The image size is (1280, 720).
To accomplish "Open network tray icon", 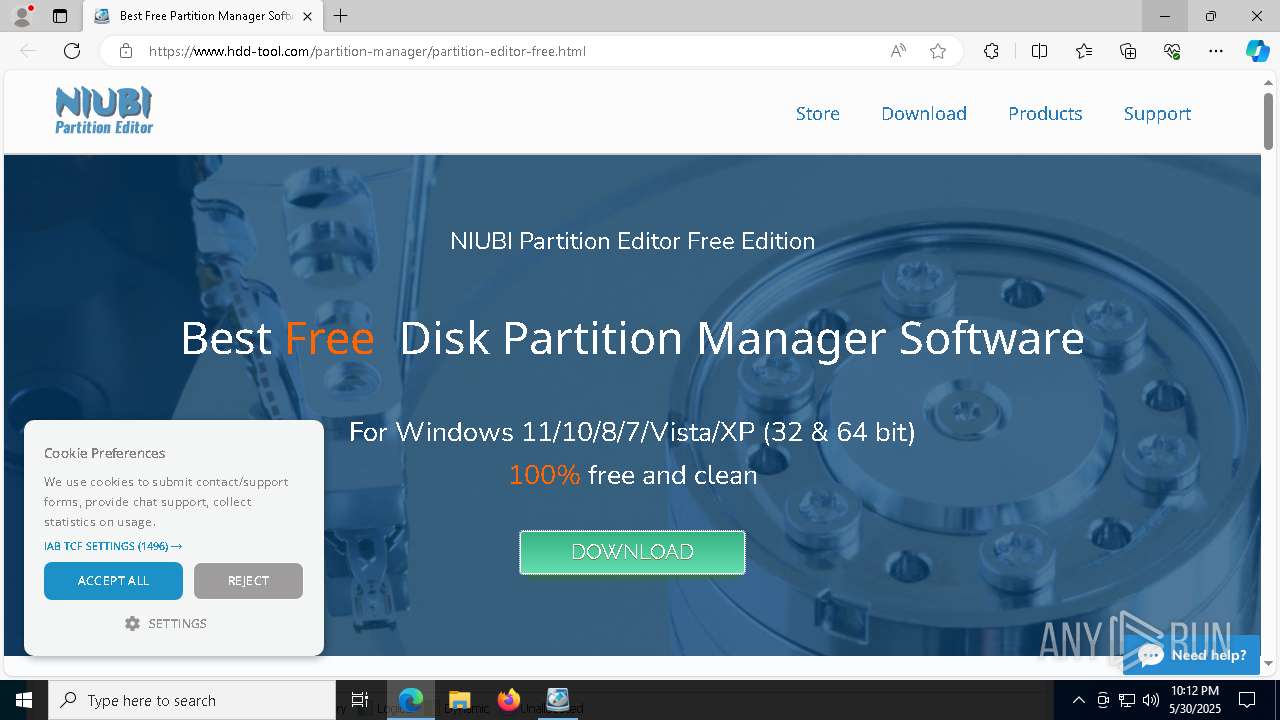I will 1127,700.
